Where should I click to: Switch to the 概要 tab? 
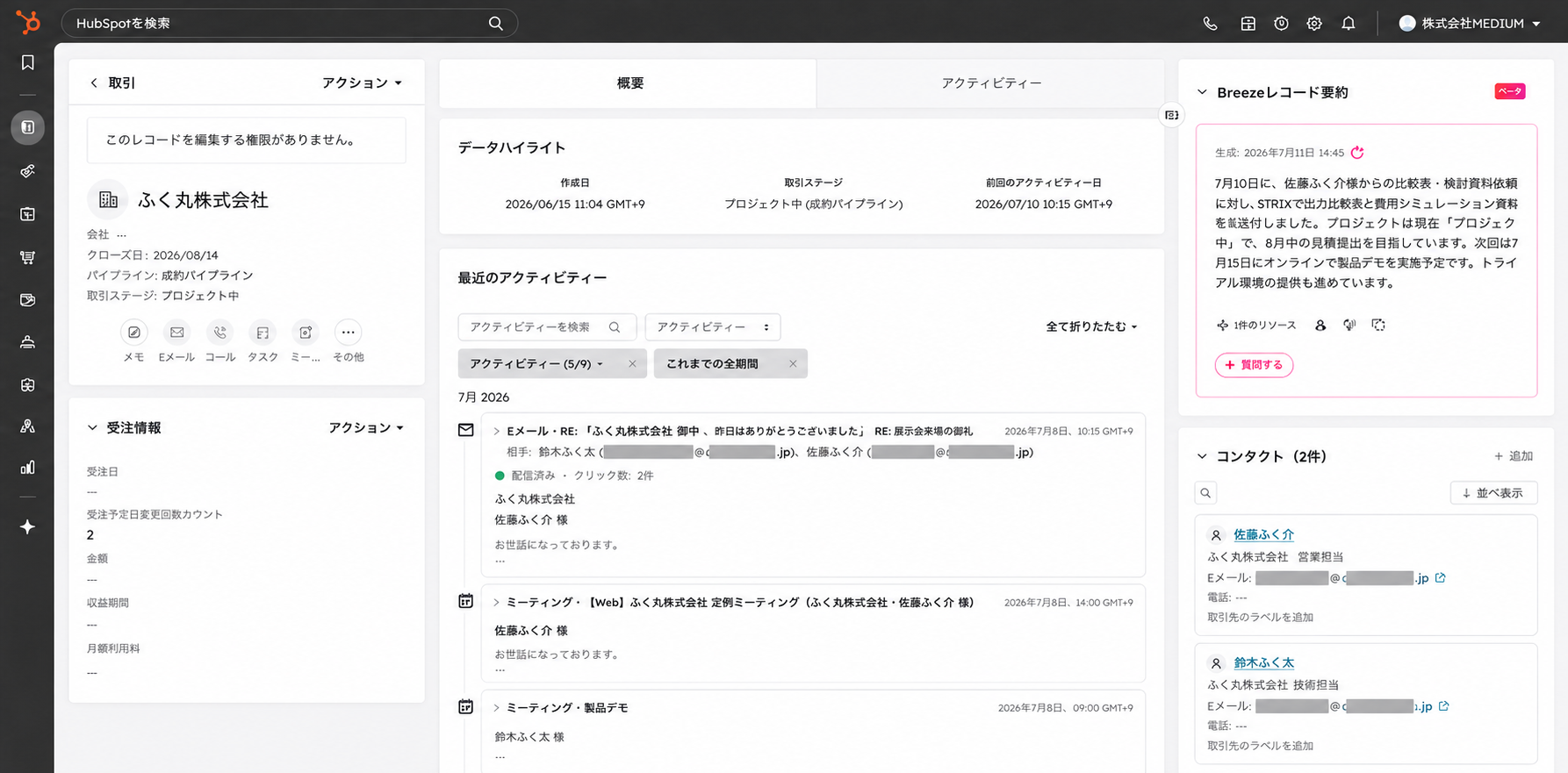[629, 83]
